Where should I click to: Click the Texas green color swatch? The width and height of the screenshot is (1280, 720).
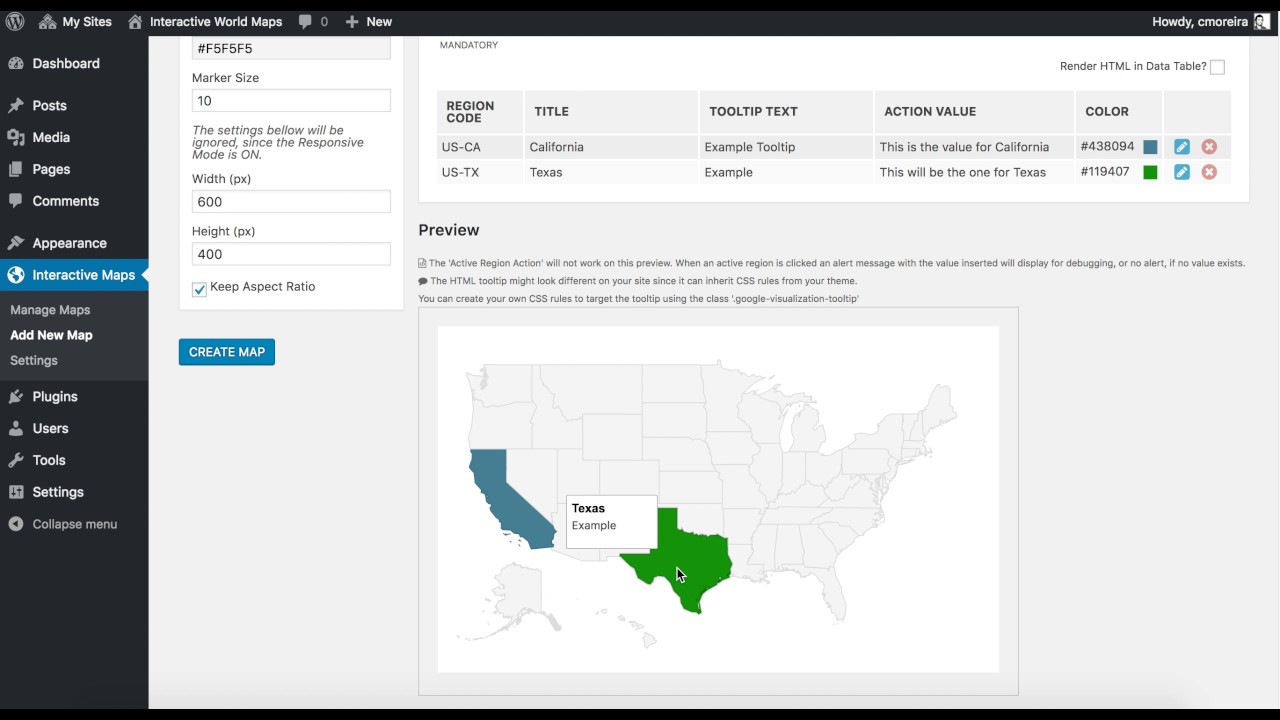pyautogui.click(x=1150, y=172)
